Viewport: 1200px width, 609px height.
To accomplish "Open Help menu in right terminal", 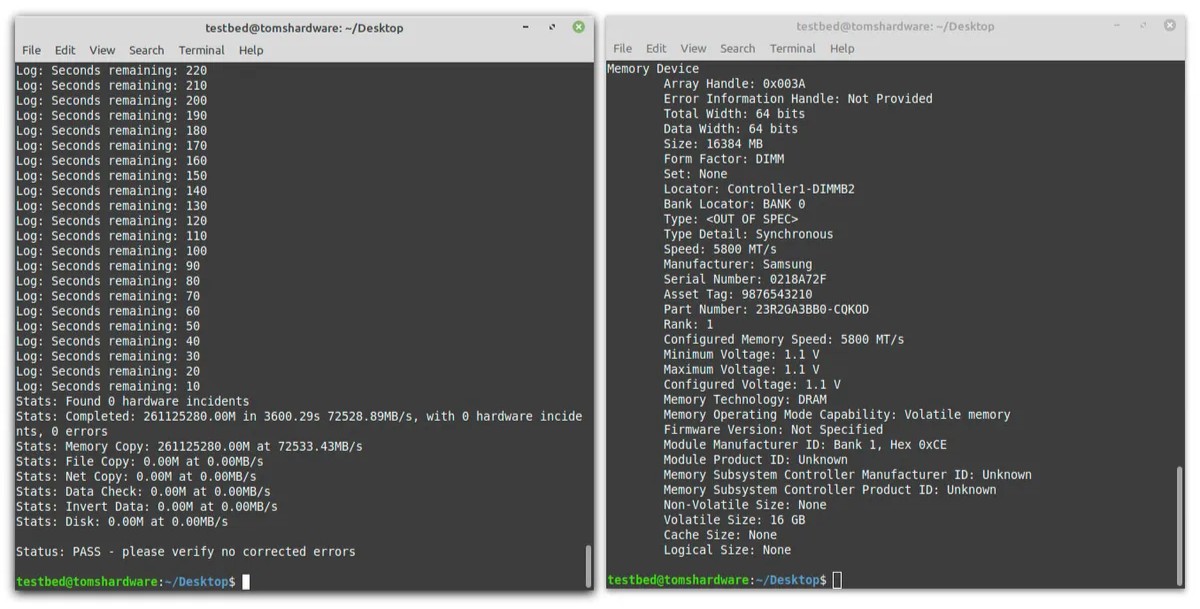I will pyautogui.click(x=842, y=48).
